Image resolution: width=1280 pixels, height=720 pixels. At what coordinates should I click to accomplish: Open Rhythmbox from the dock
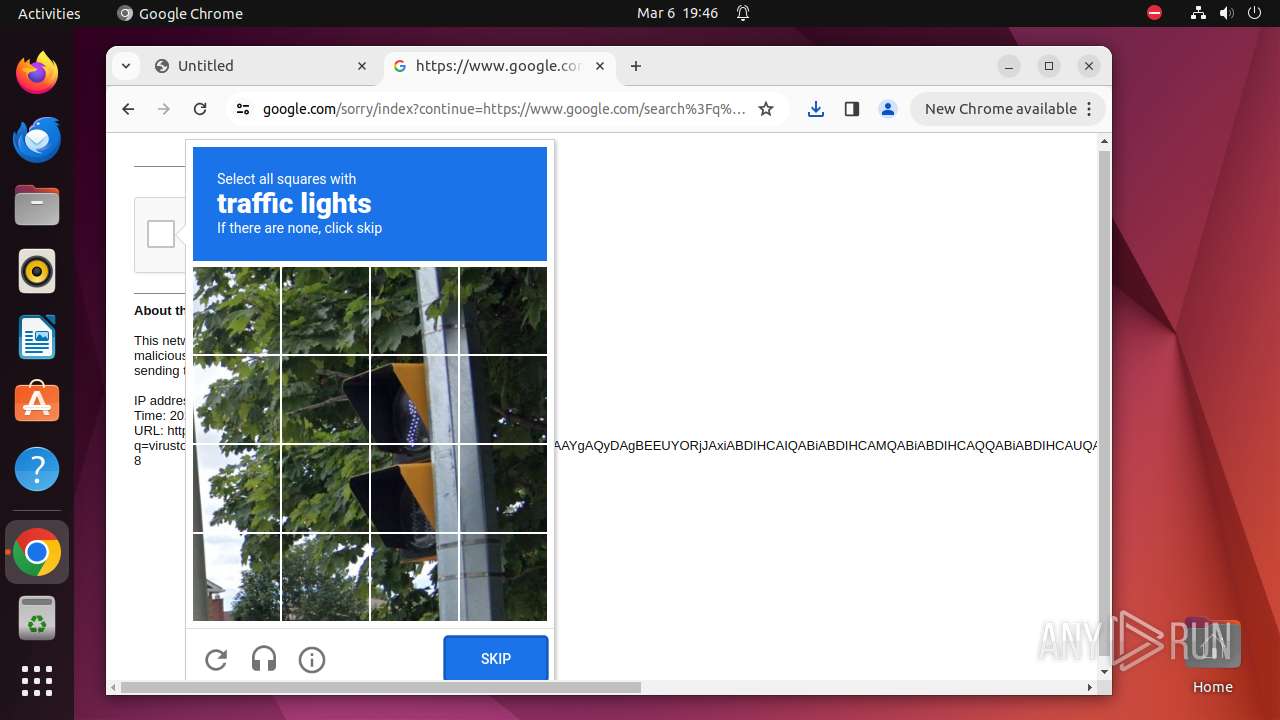pos(37,271)
